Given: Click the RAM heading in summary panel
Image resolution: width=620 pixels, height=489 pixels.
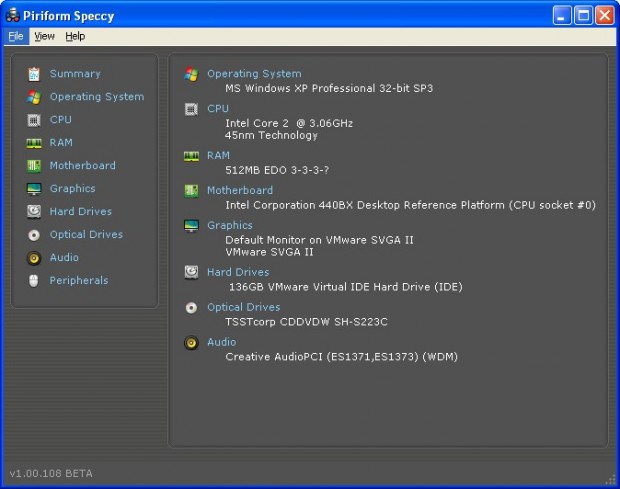Looking at the screenshot, I should (x=218, y=155).
